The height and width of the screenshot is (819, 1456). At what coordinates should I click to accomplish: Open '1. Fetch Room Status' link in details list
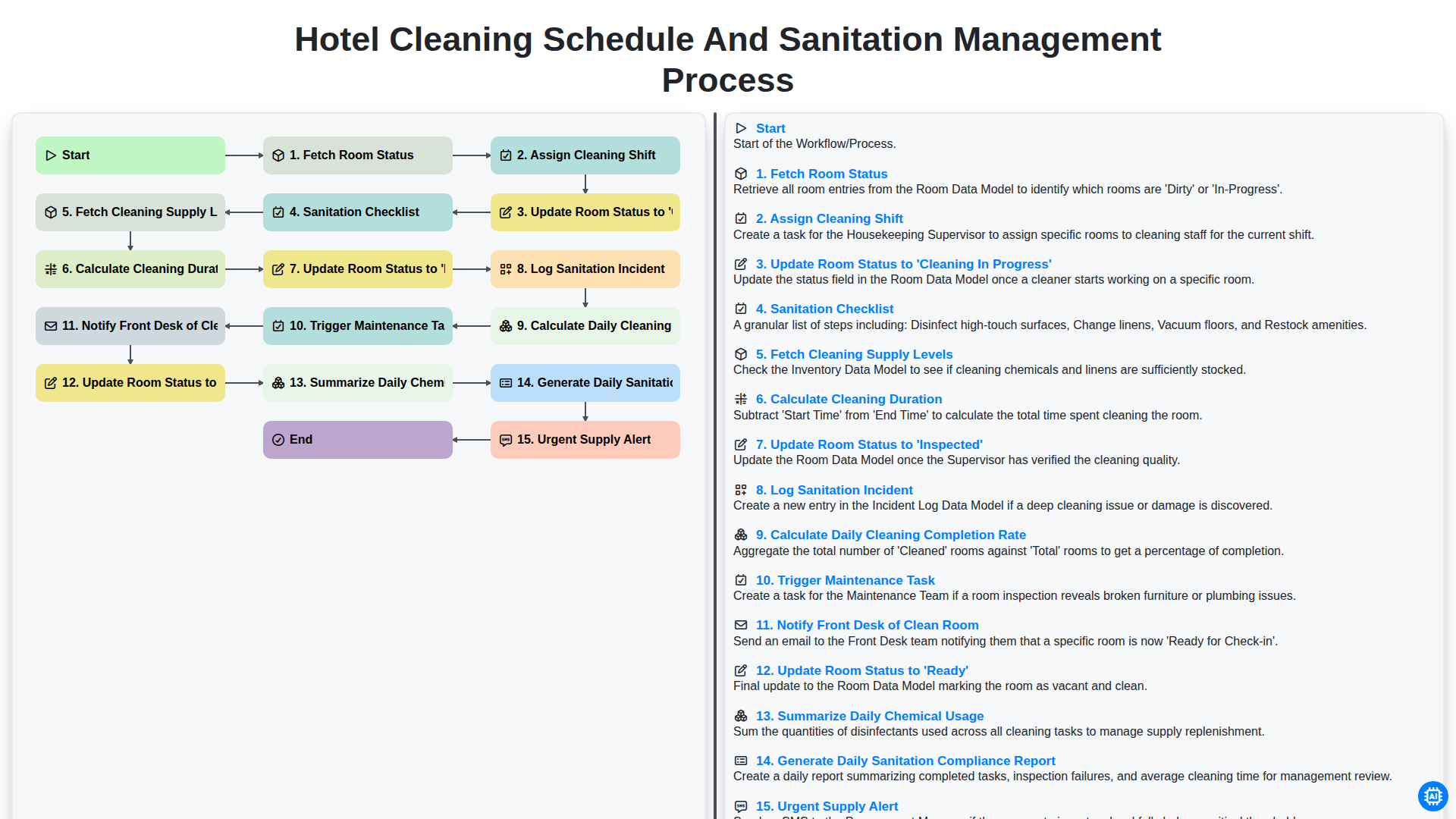click(821, 174)
